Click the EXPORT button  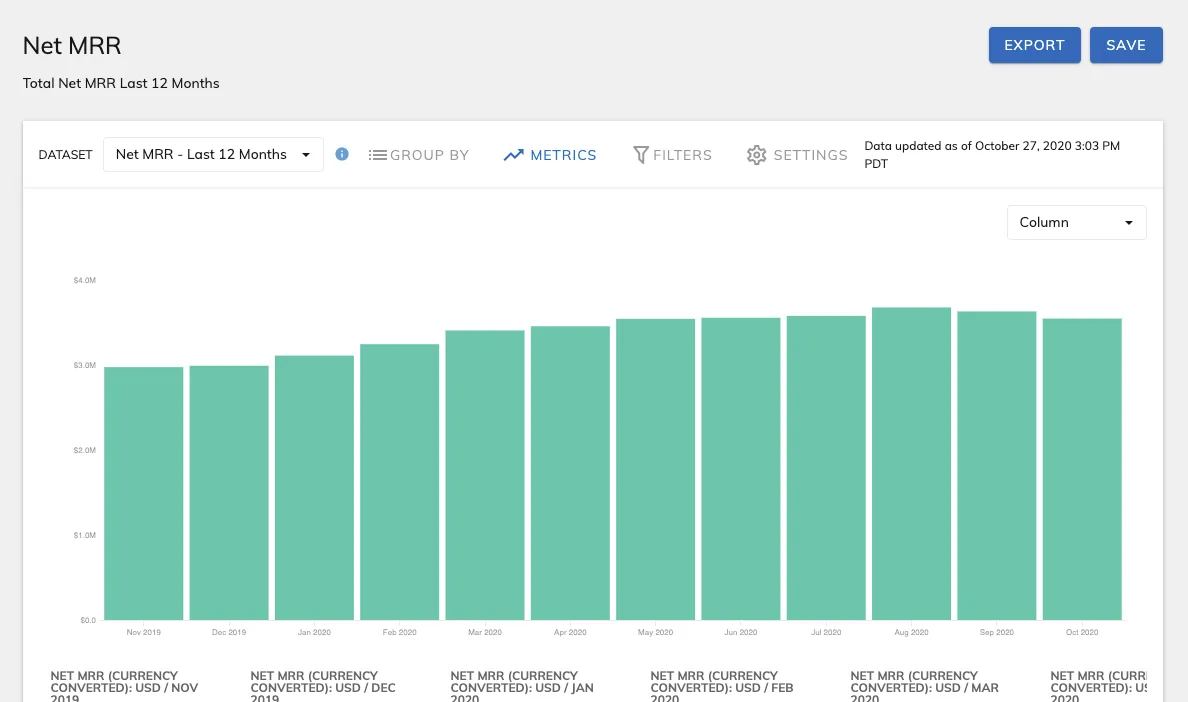[1034, 45]
